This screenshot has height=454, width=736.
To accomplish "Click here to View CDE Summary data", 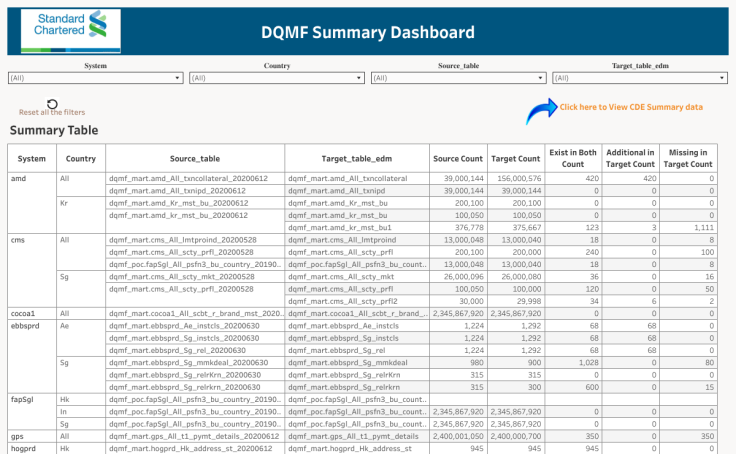I will click(630, 107).
